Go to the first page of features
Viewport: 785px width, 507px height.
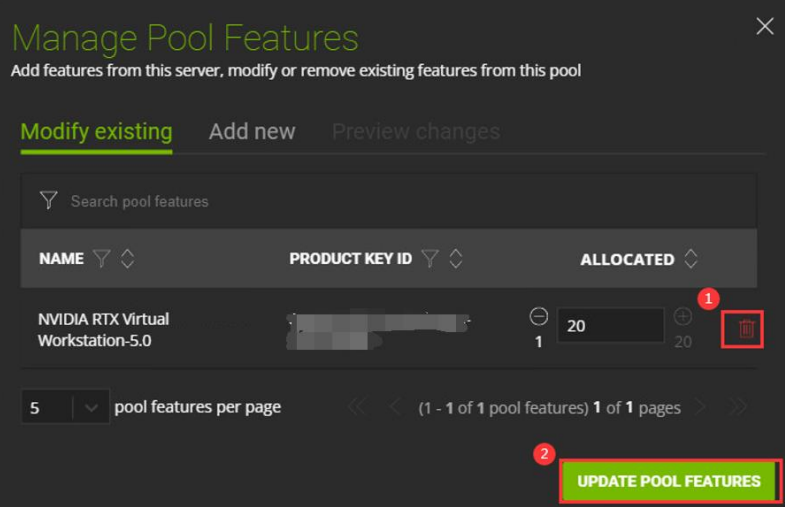(356, 408)
